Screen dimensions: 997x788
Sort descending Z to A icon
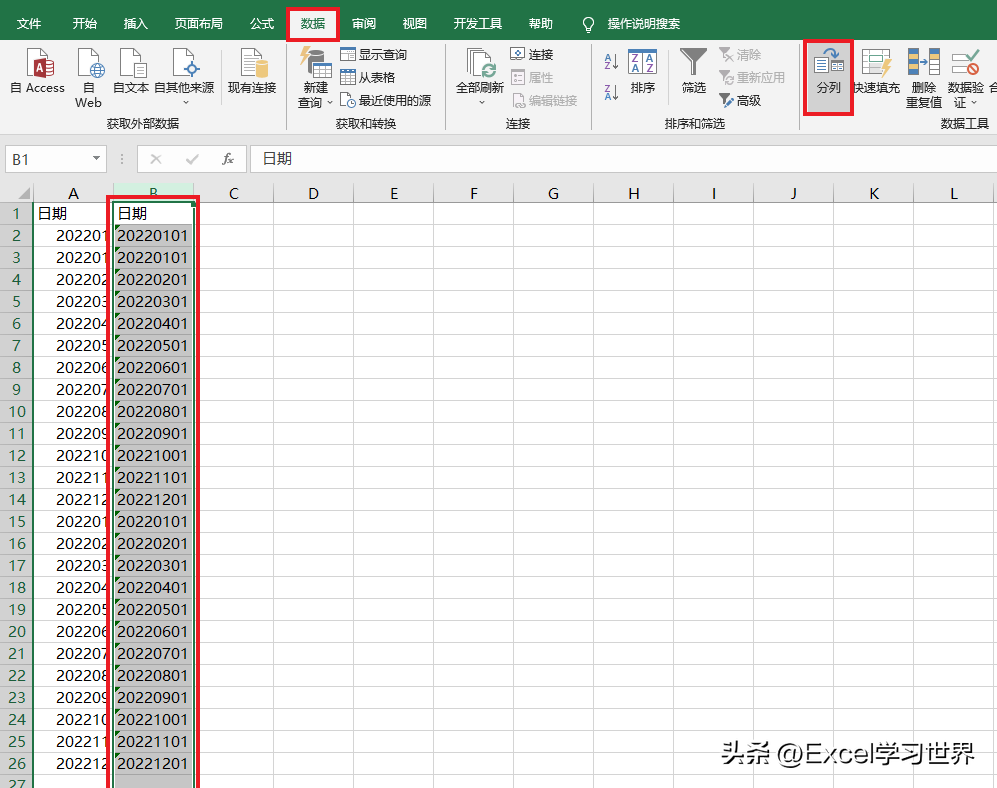(611, 93)
